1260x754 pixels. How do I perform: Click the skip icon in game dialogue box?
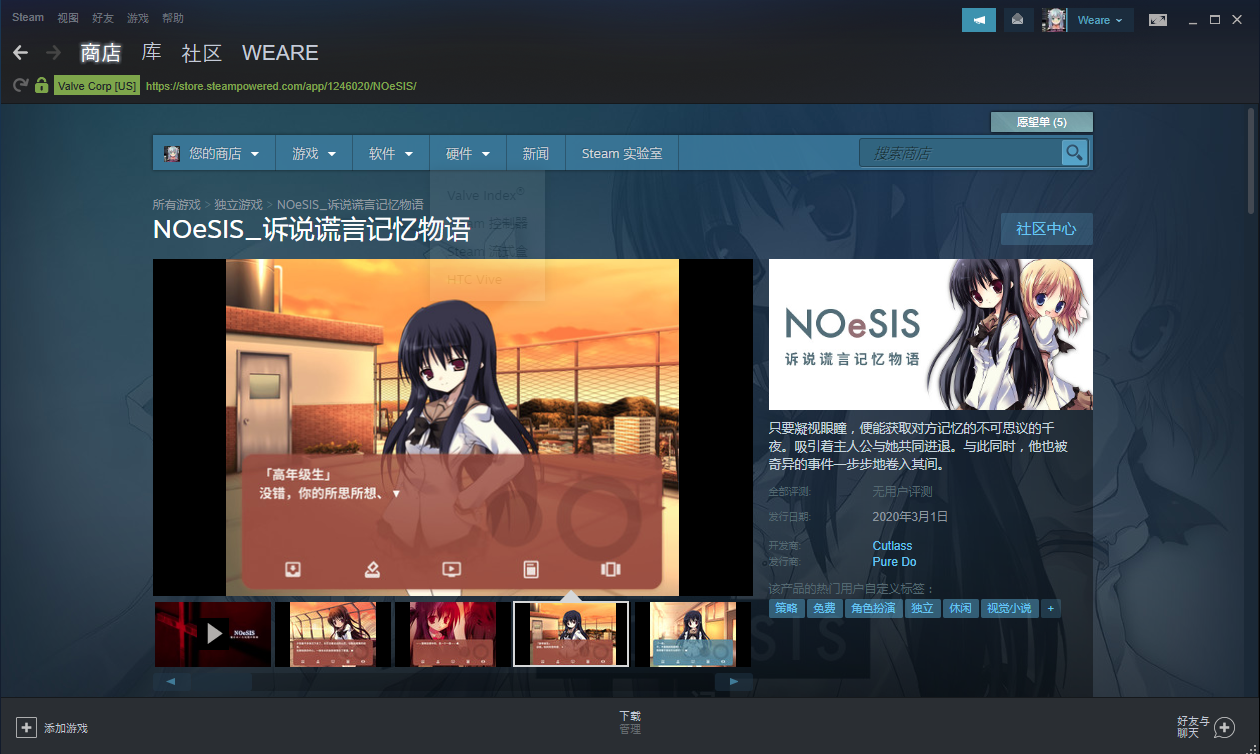pyautogui.click(x=611, y=569)
